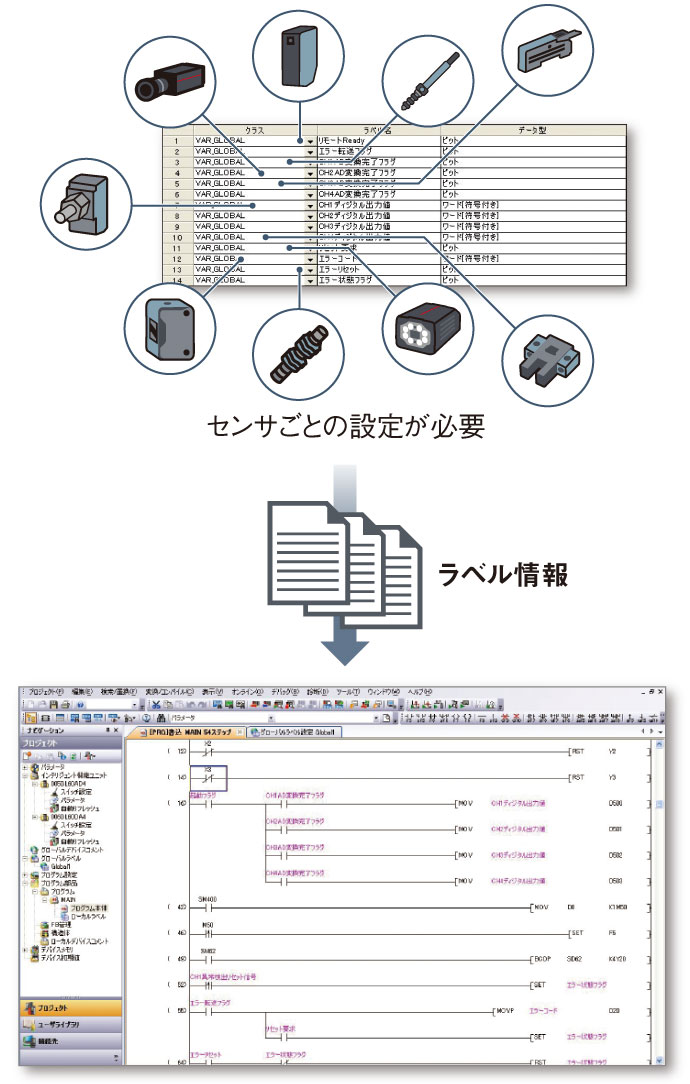The height and width of the screenshot is (1084, 690).
Task: Click the エラーリセット label name cell
Action: (x=378, y=270)
